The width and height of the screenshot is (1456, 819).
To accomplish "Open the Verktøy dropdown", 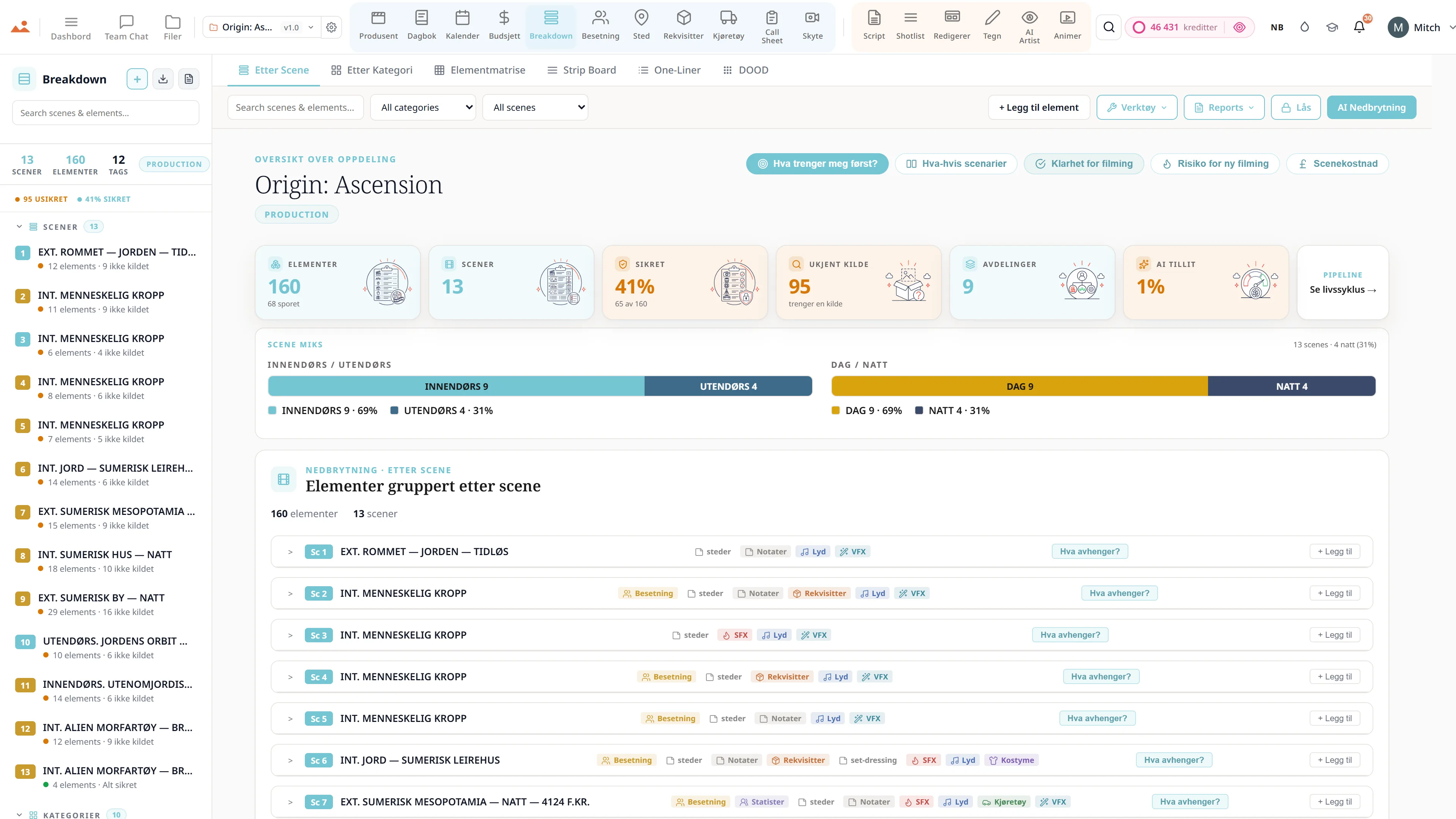I will (1137, 107).
